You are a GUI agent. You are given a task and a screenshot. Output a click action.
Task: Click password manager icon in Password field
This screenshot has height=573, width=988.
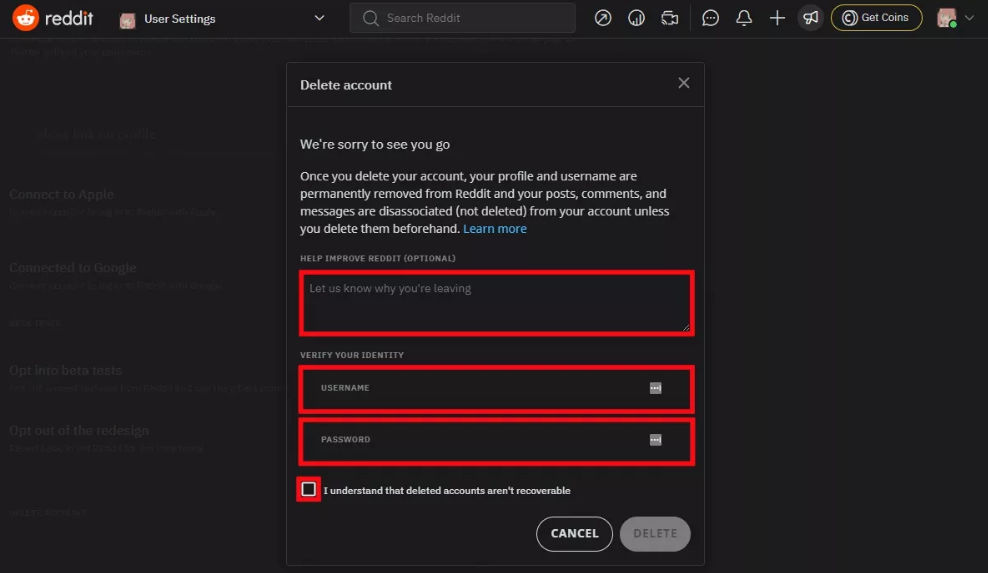(x=655, y=440)
